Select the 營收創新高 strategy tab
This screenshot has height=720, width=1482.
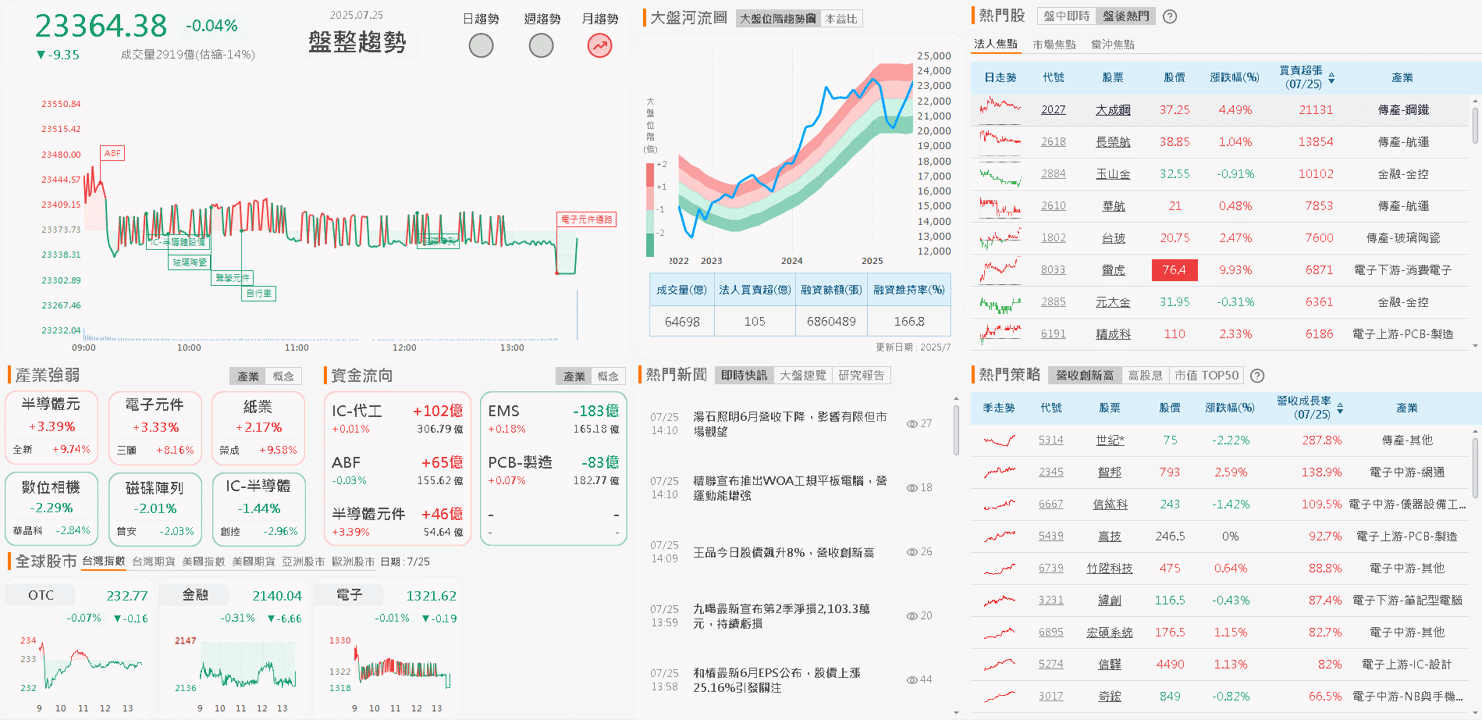pos(1084,376)
